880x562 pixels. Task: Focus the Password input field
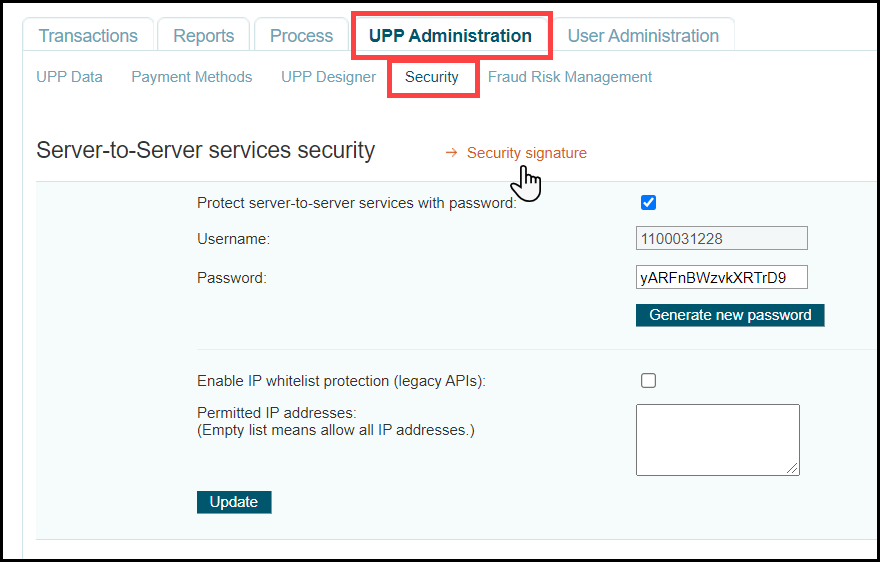(721, 277)
